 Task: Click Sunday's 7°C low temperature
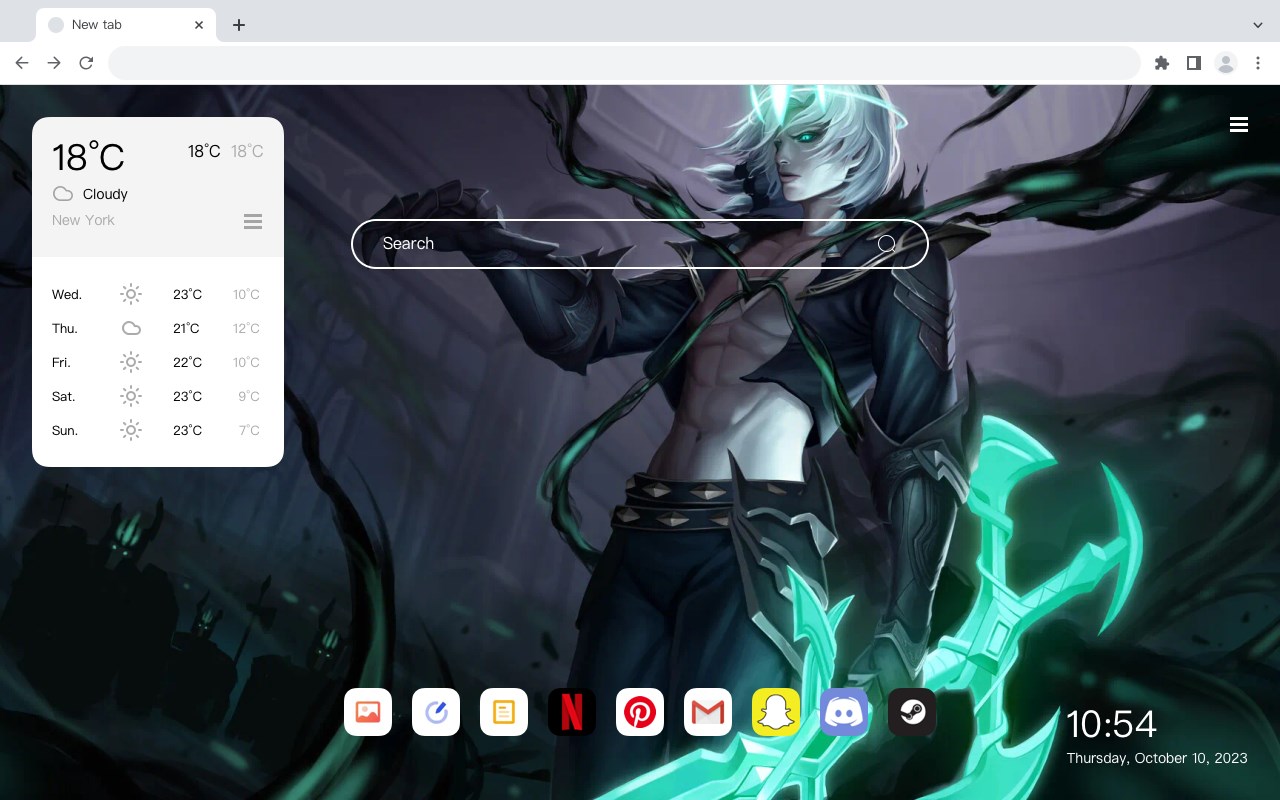249,430
